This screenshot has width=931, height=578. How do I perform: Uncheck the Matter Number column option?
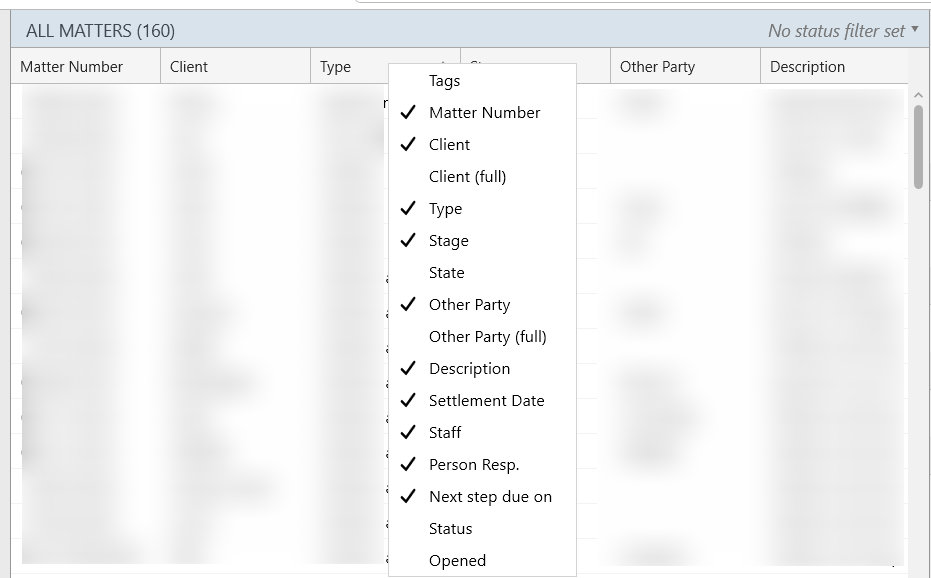click(x=484, y=113)
